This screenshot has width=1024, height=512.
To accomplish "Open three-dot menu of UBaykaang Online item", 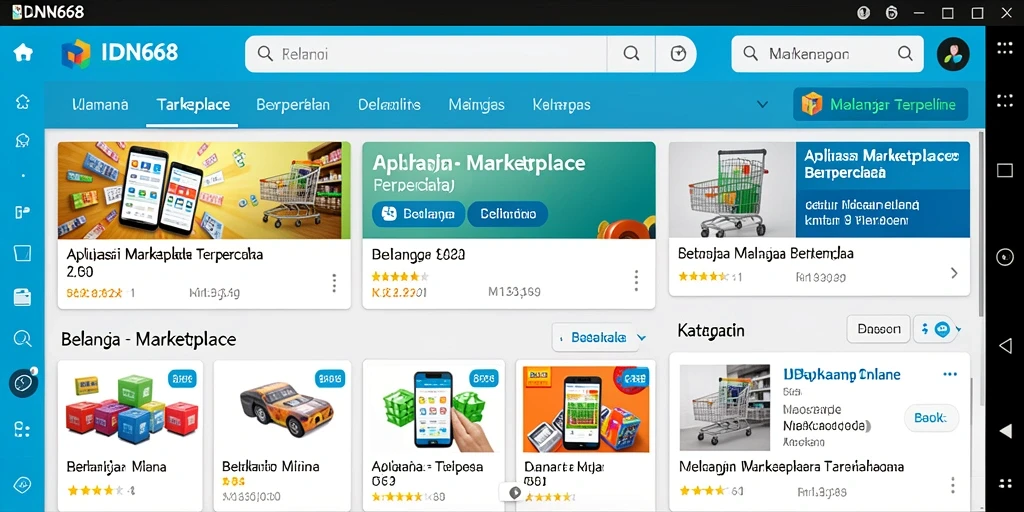I will [x=950, y=374].
